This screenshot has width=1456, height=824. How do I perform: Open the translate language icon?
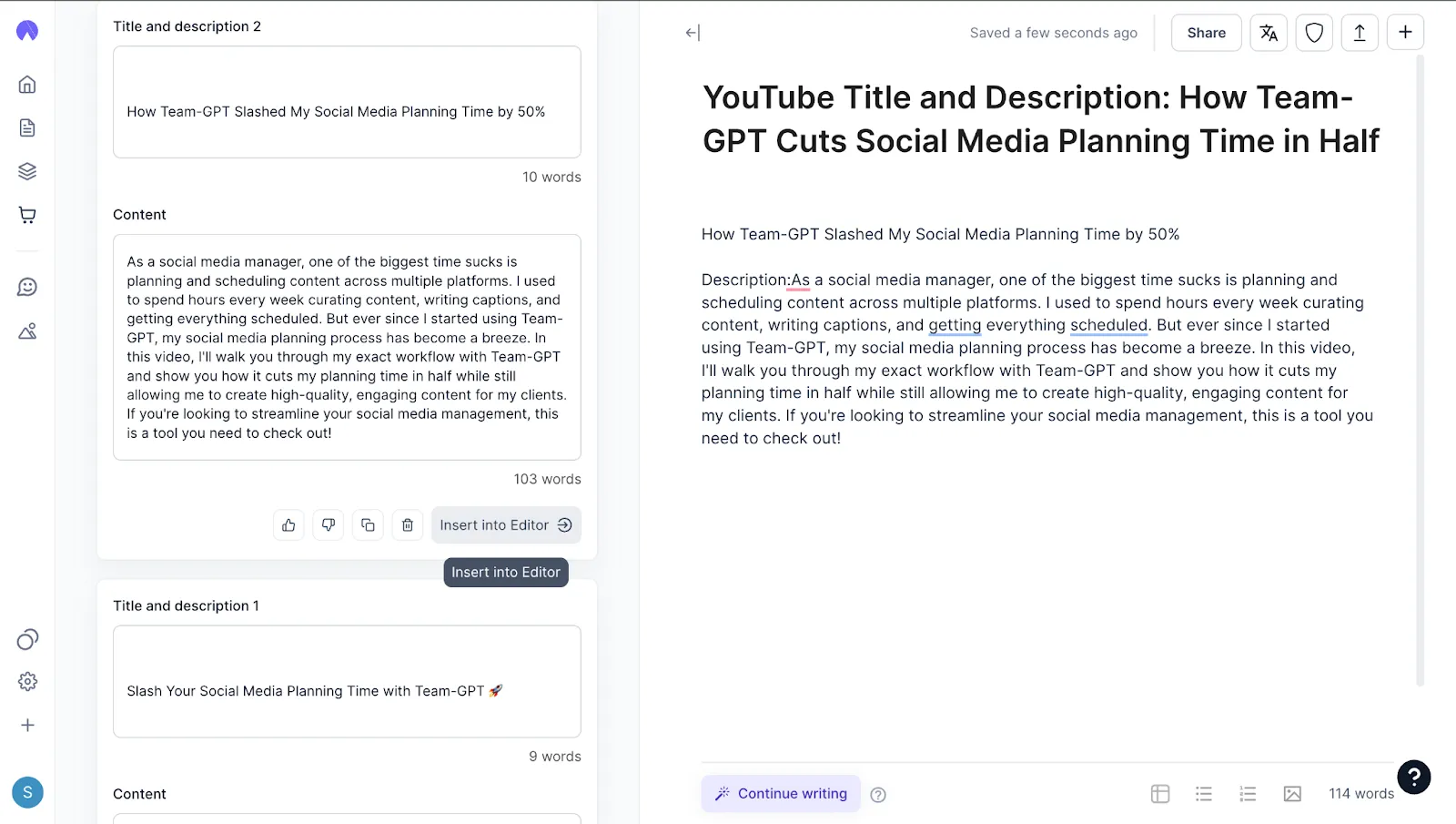click(1269, 33)
